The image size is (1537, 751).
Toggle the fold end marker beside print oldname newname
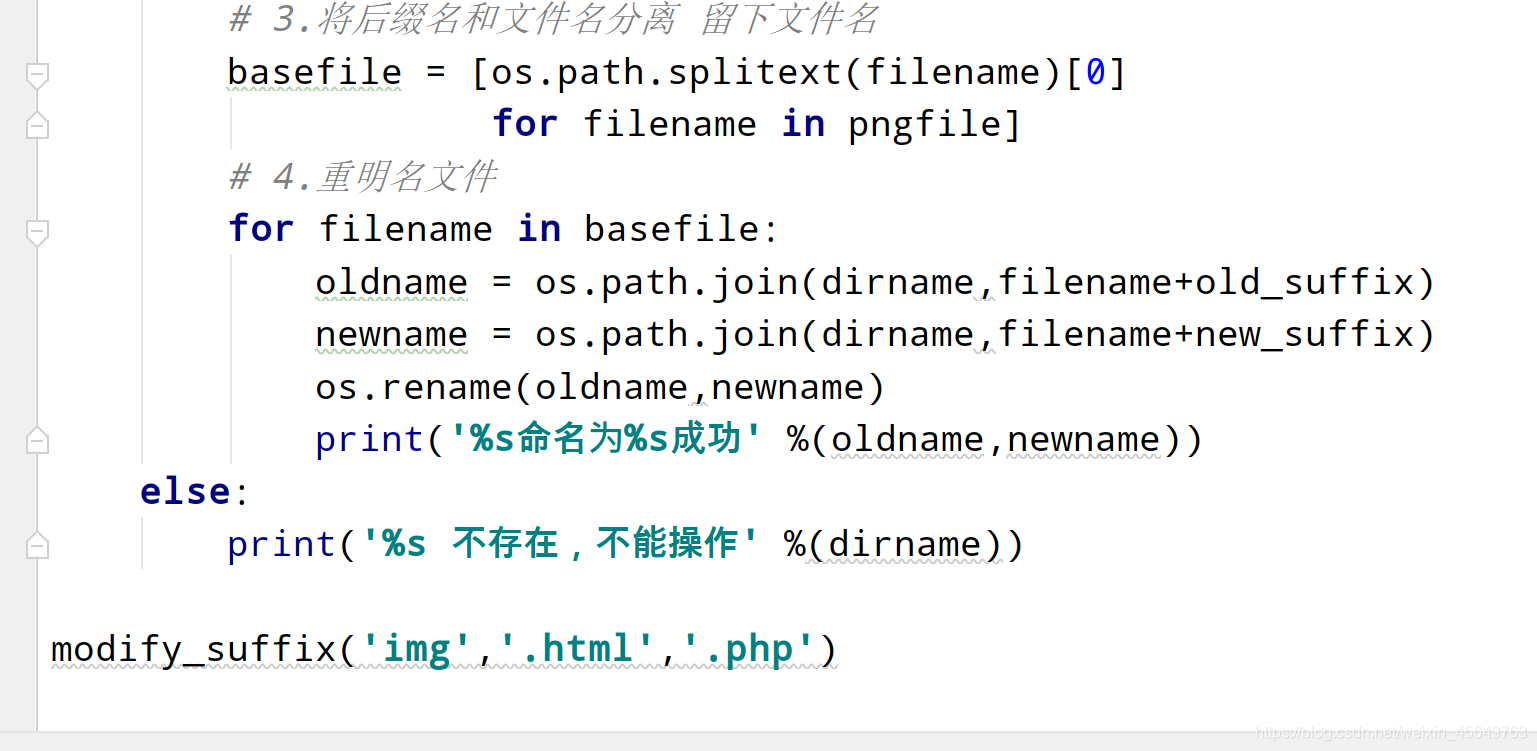click(x=37, y=440)
